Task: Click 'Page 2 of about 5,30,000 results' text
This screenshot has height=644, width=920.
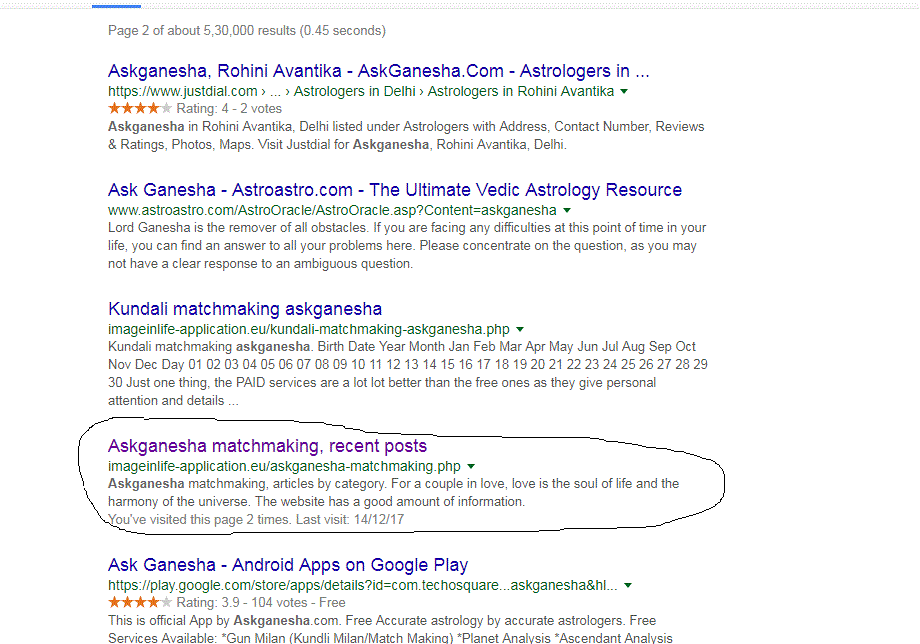Action: point(247,30)
